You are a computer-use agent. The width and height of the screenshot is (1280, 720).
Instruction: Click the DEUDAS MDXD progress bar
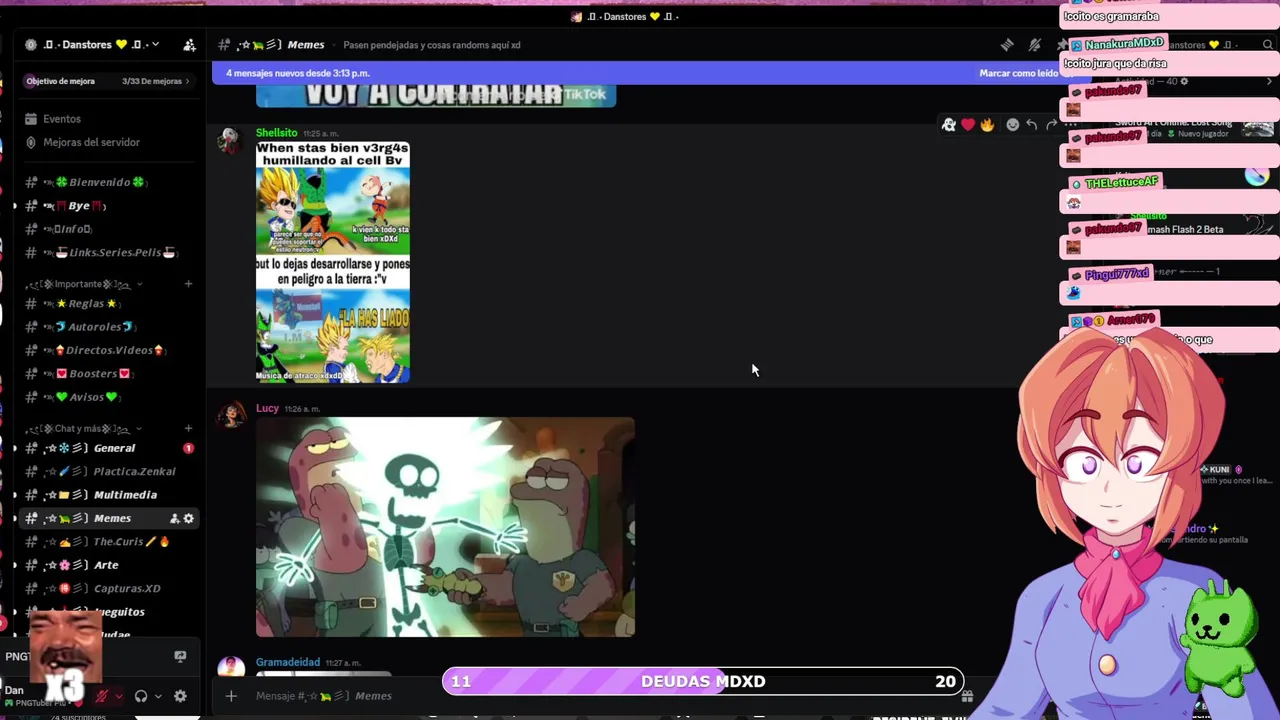coord(703,681)
